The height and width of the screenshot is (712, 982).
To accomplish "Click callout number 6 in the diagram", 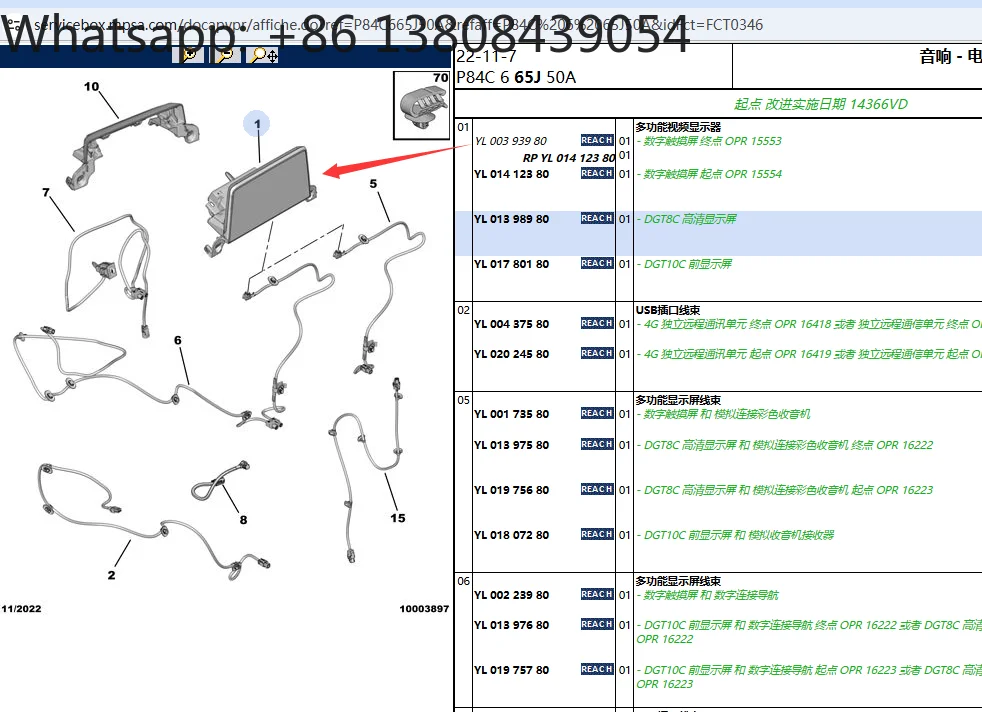I will (178, 340).
